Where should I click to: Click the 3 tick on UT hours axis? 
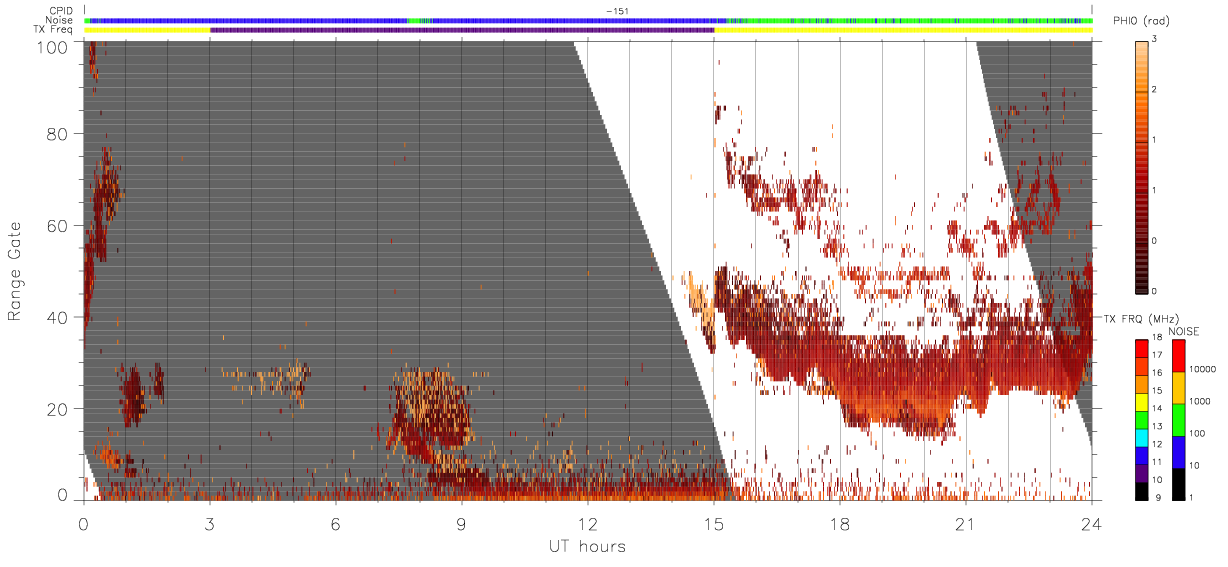(x=209, y=523)
